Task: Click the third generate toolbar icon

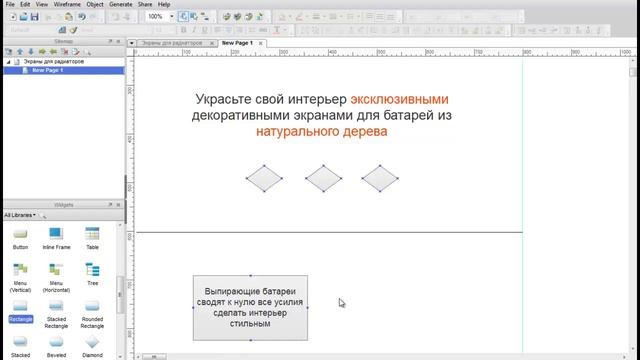Action: pyautogui.click(x=249, y=17)
